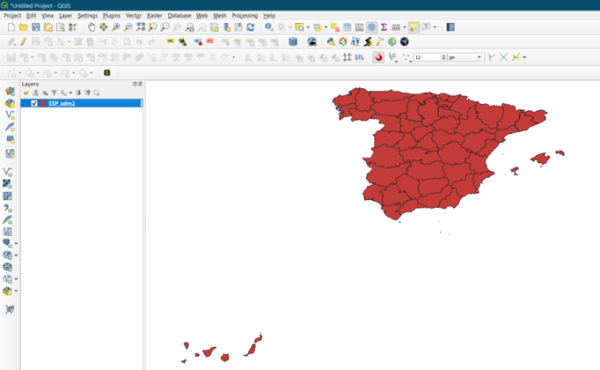600x370 pixels.
Task: Click the snapping tolerance value field
Action: click(428, 57)
